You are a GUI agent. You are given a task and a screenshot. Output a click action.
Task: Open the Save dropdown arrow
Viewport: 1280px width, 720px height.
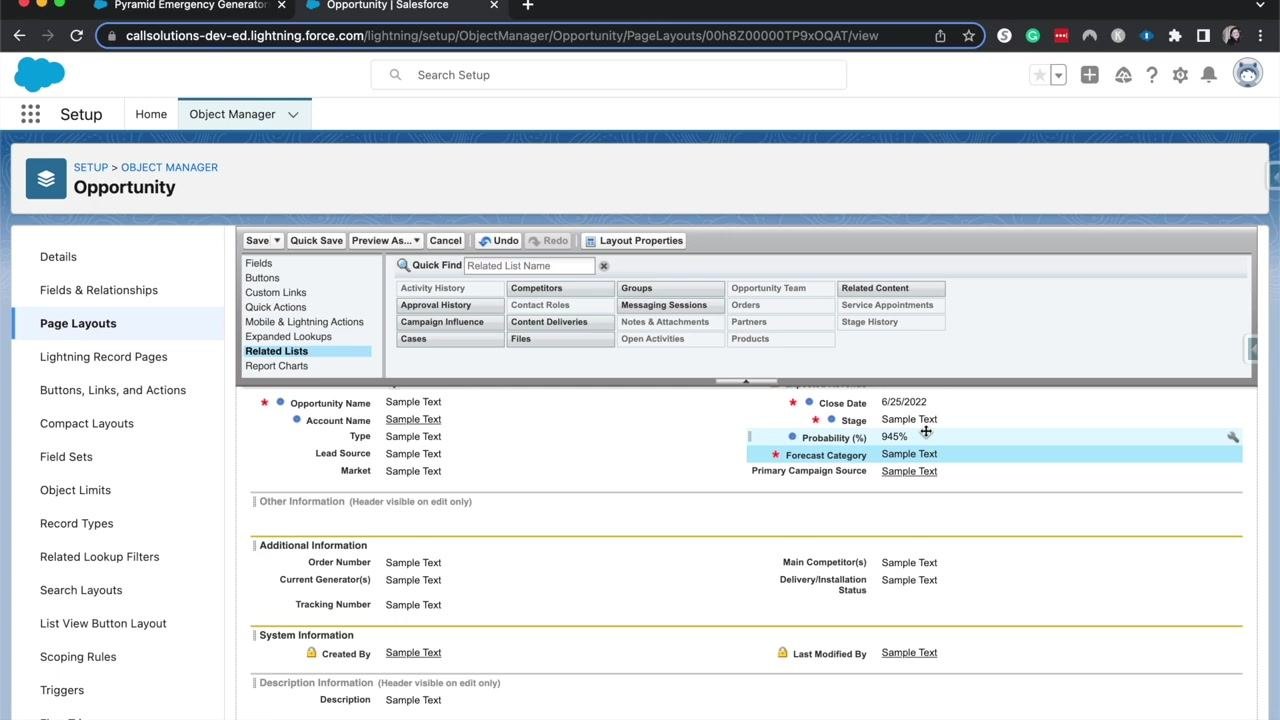(x=277, y=241)
